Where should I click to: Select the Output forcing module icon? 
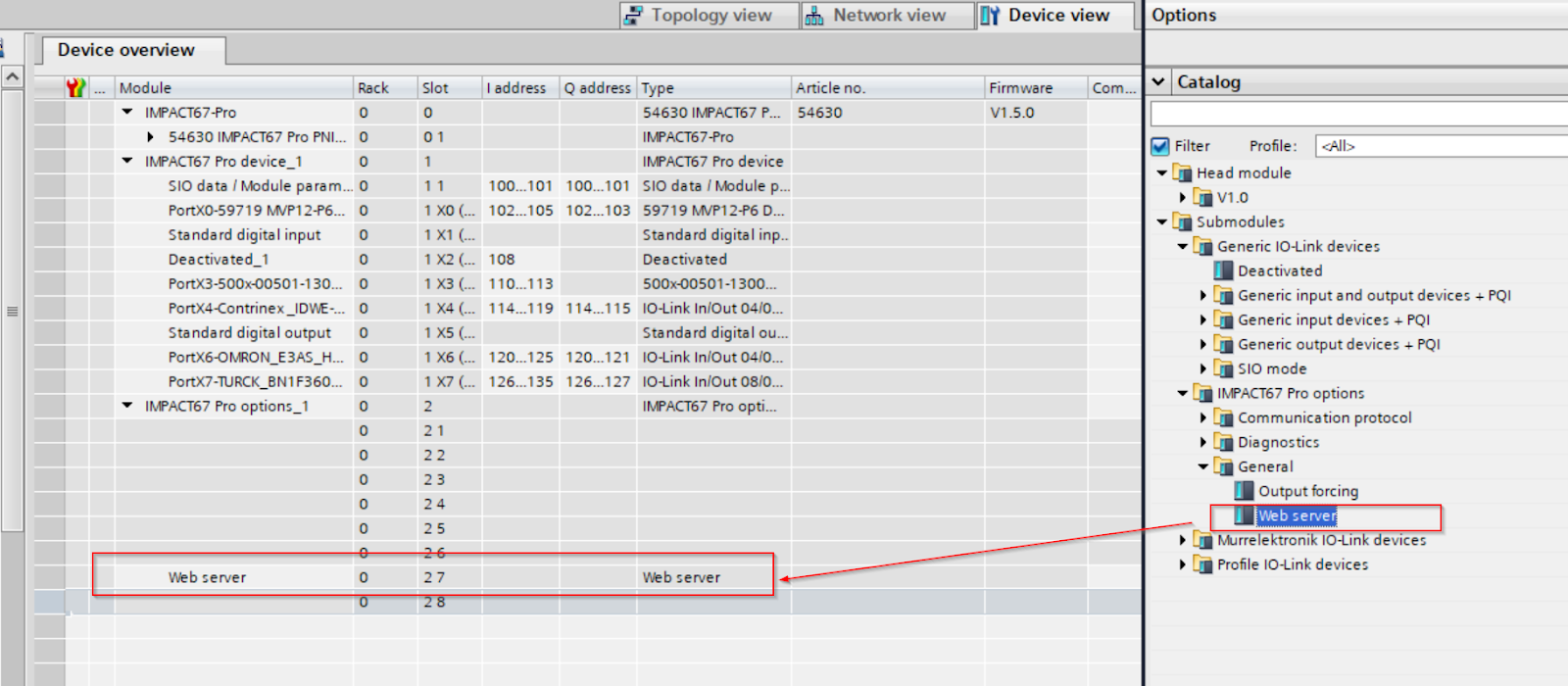1244,492
